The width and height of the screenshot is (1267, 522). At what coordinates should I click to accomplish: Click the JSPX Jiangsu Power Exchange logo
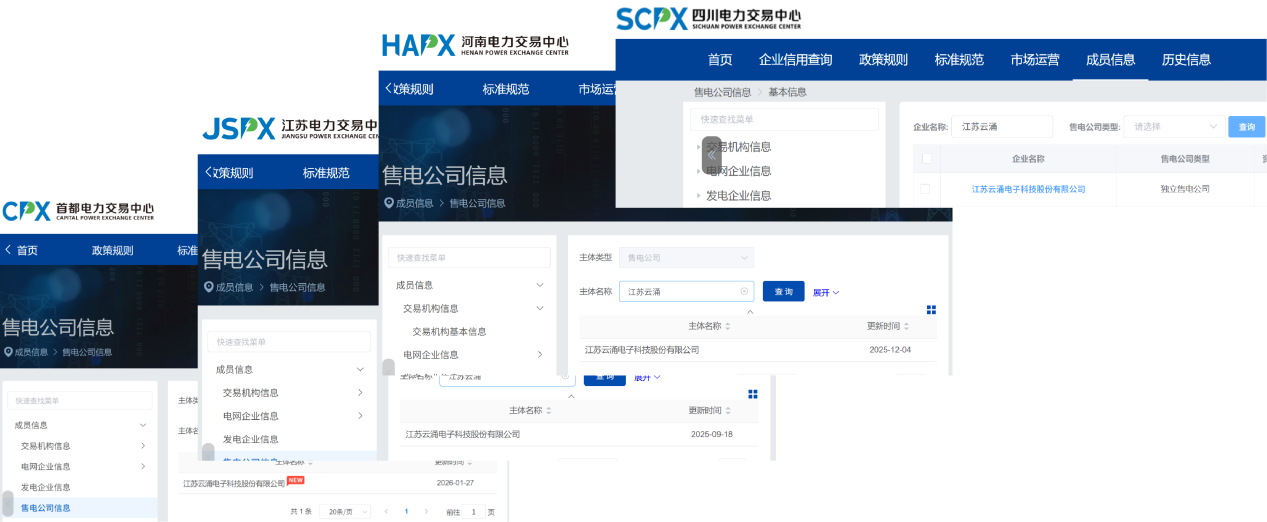pos(290,128)
